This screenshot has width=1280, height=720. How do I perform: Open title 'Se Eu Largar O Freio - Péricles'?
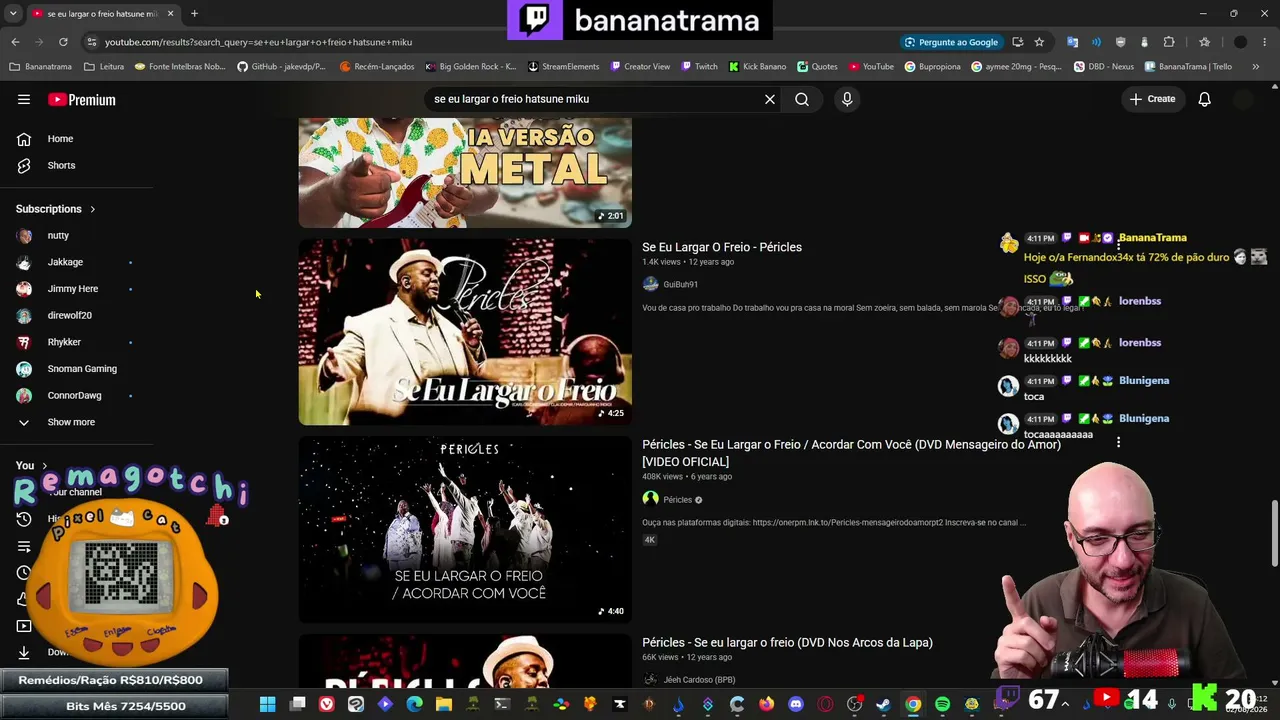point(722,247)
